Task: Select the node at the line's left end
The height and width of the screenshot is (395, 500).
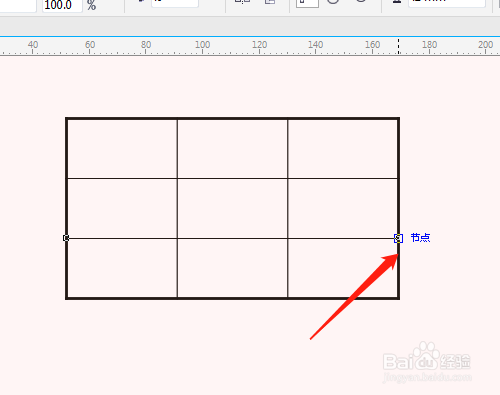Action: tap(66, 238)
